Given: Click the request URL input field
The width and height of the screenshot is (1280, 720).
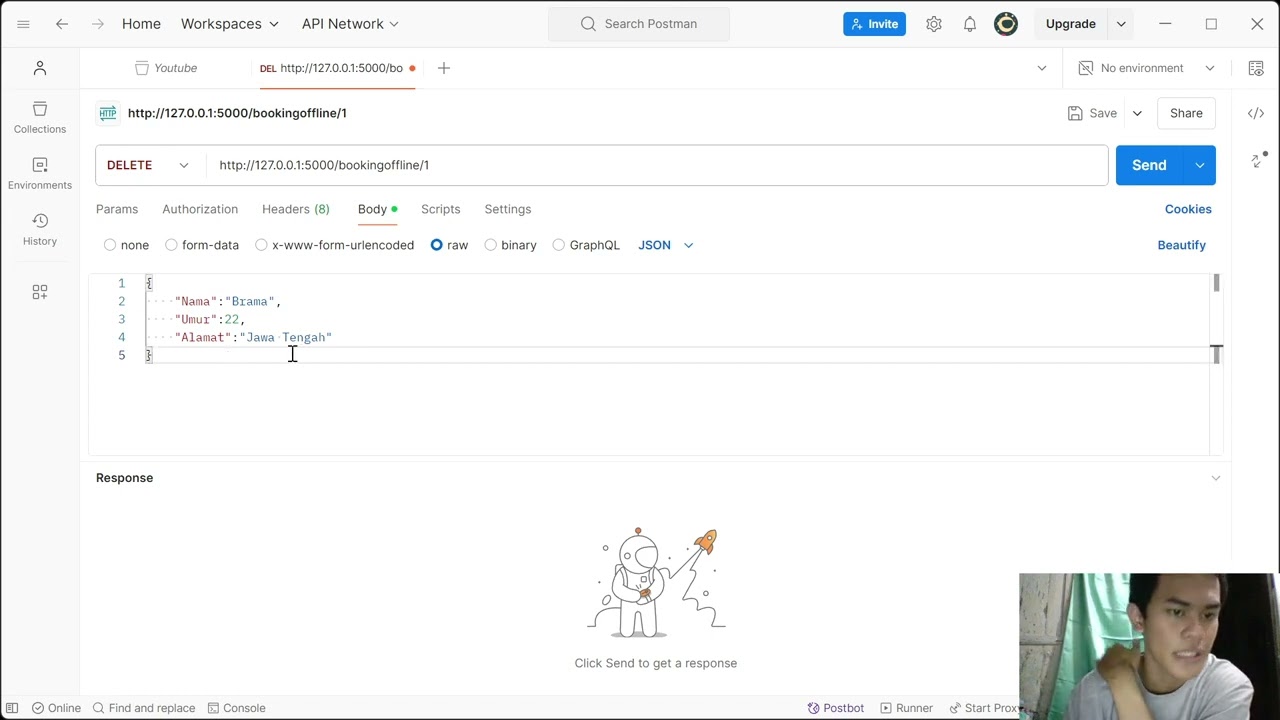Looking at the screenshot, I should tap(657, 165).
